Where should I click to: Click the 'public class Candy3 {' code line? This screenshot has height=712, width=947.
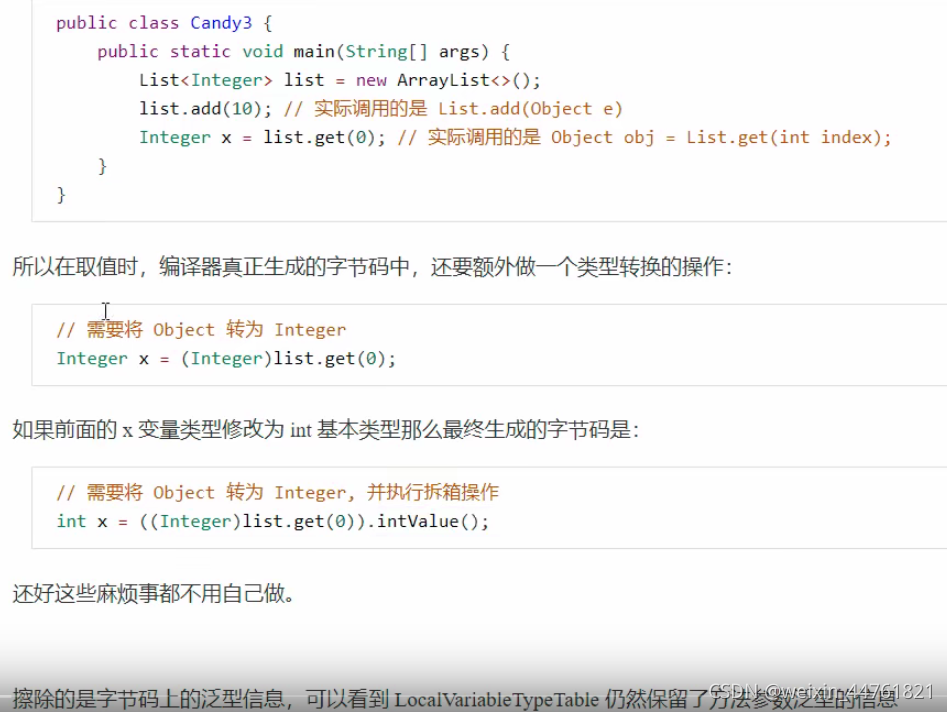(164, 23)
